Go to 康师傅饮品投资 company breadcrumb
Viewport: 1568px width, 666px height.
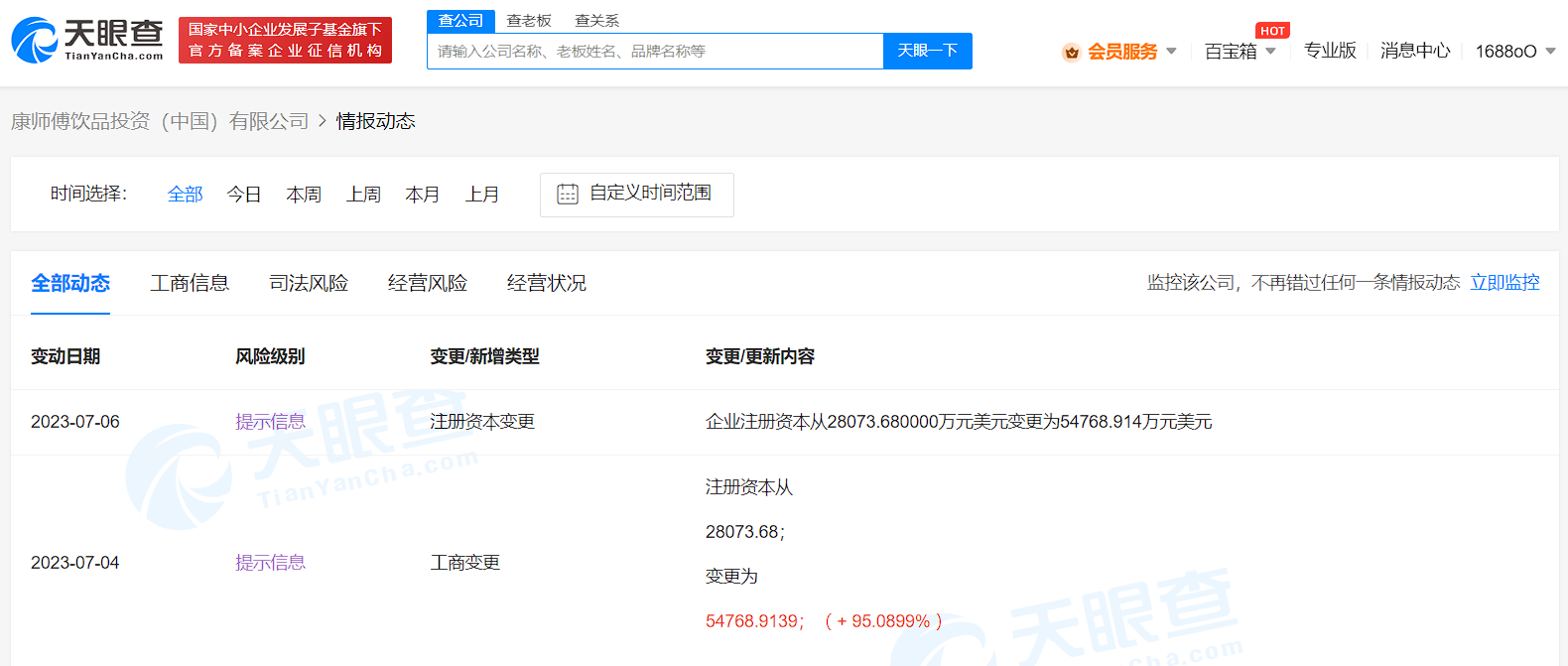pos(160,121)
